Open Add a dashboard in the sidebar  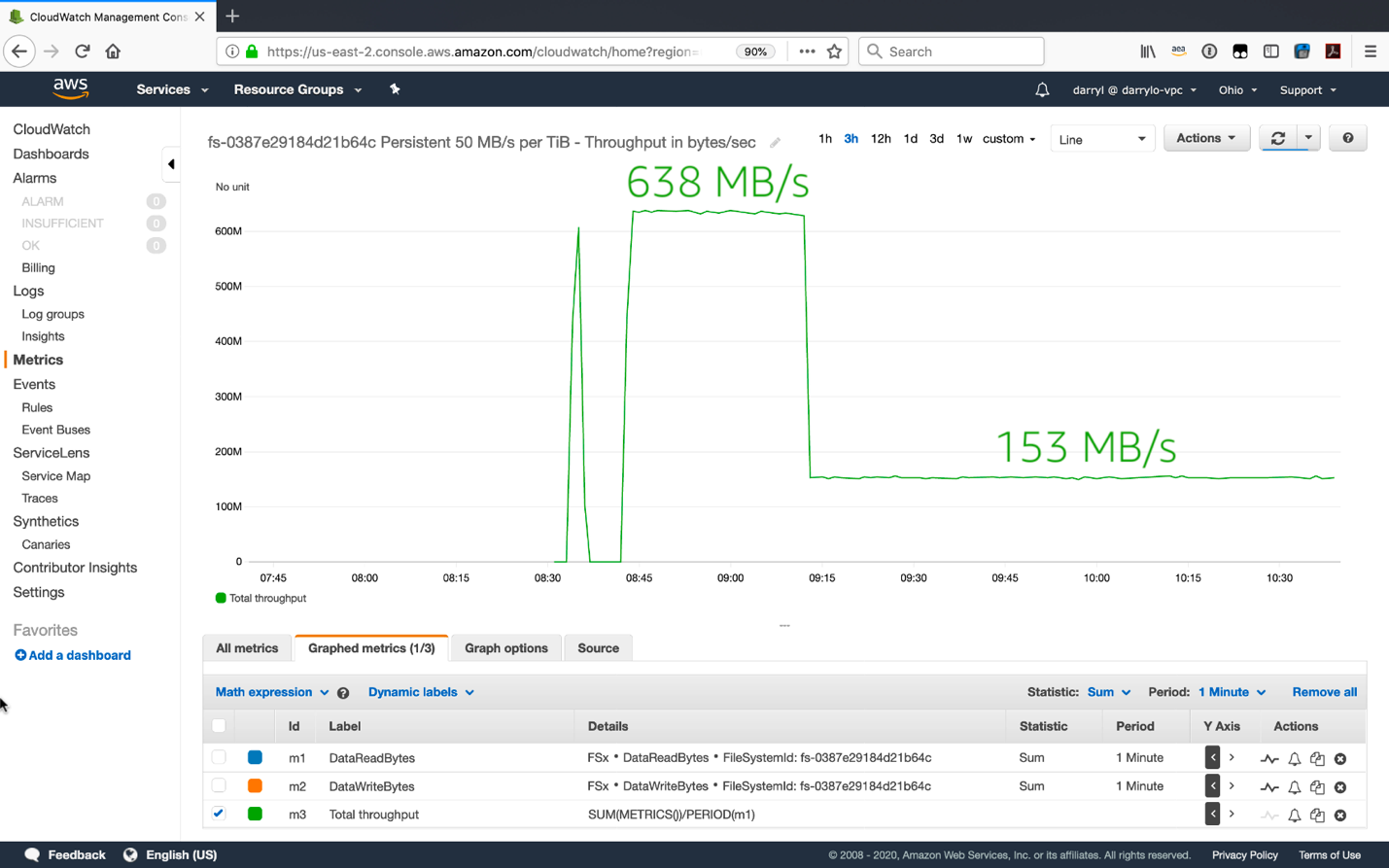point(72,655)
